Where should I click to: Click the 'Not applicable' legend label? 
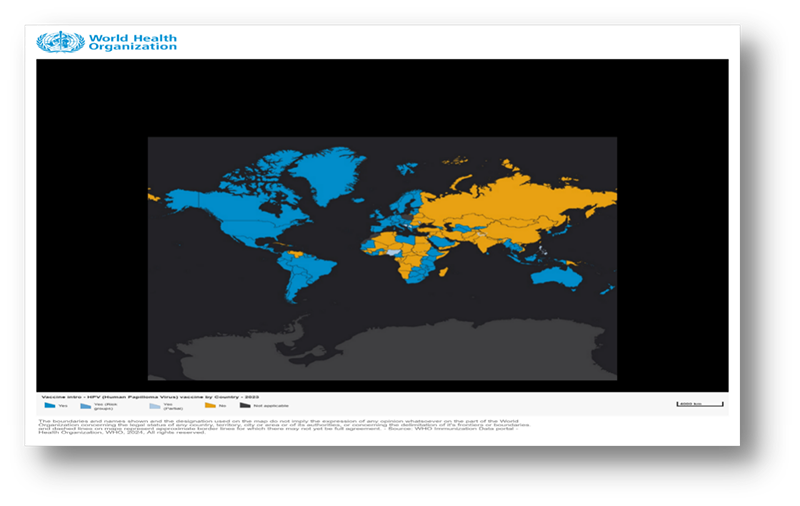tap(271, 406)
